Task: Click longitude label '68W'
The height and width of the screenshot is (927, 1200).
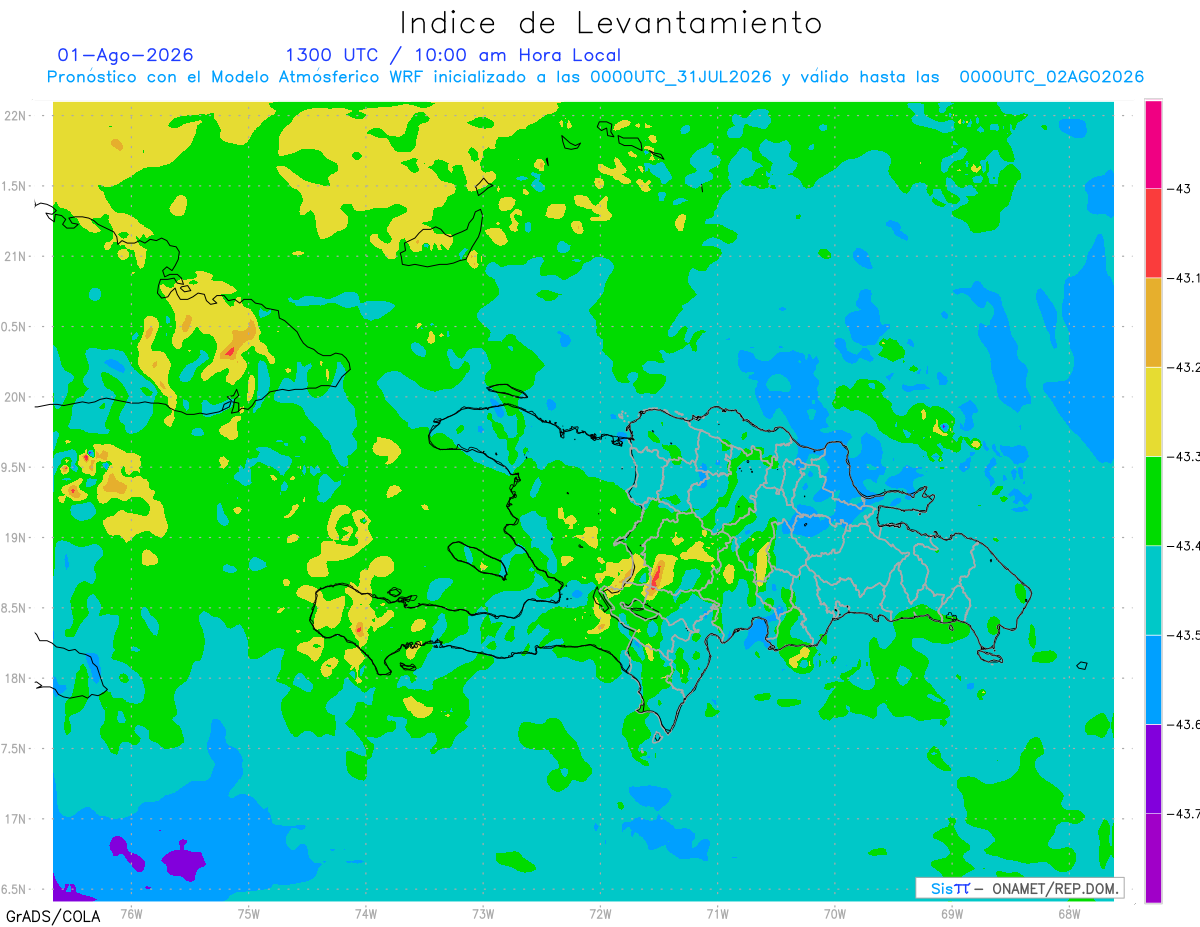Action: point(1069,913)
